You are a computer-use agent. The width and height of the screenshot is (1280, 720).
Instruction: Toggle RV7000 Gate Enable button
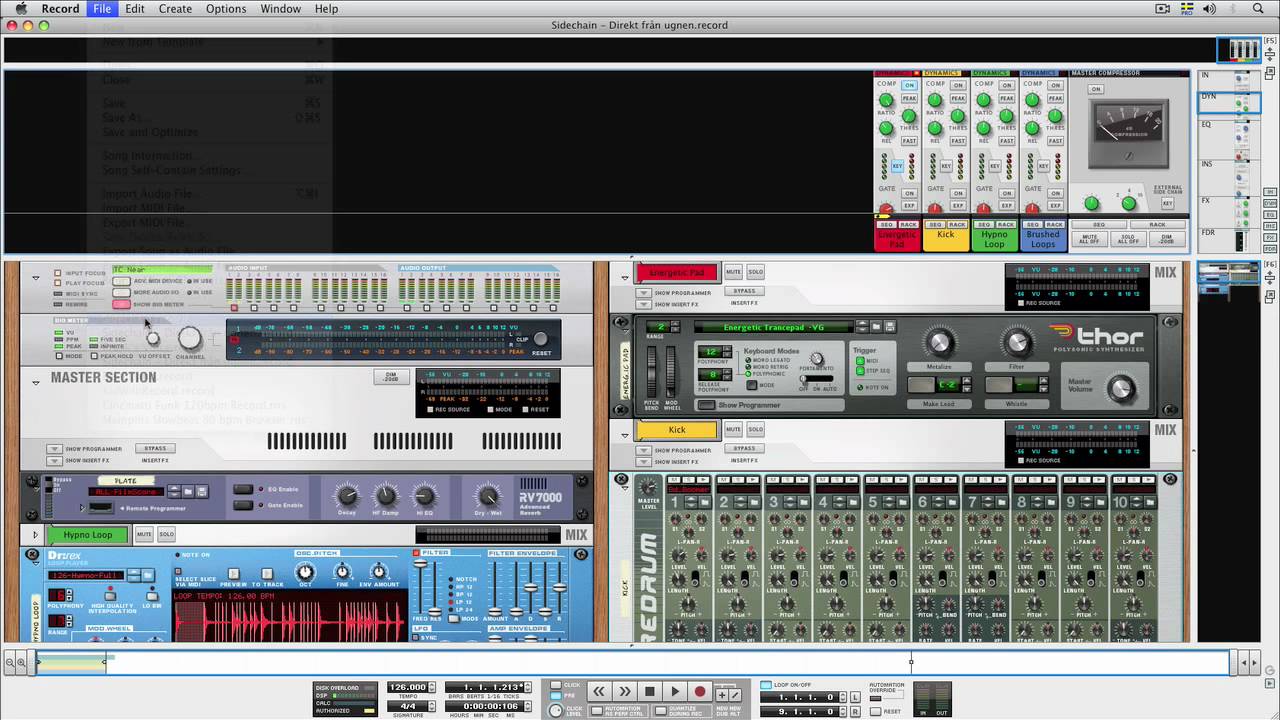243,505
